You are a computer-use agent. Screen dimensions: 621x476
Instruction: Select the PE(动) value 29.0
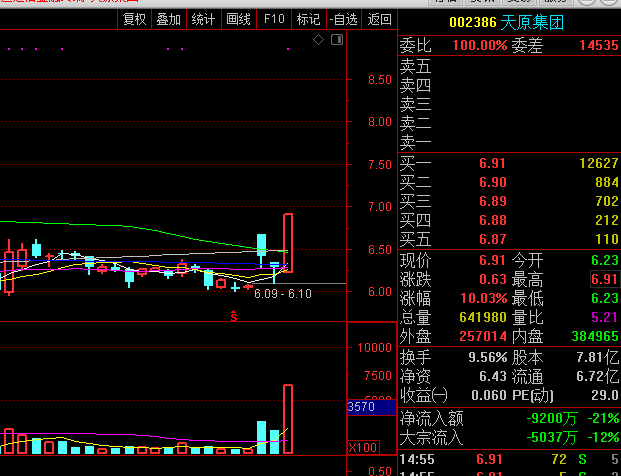point(605,395)
